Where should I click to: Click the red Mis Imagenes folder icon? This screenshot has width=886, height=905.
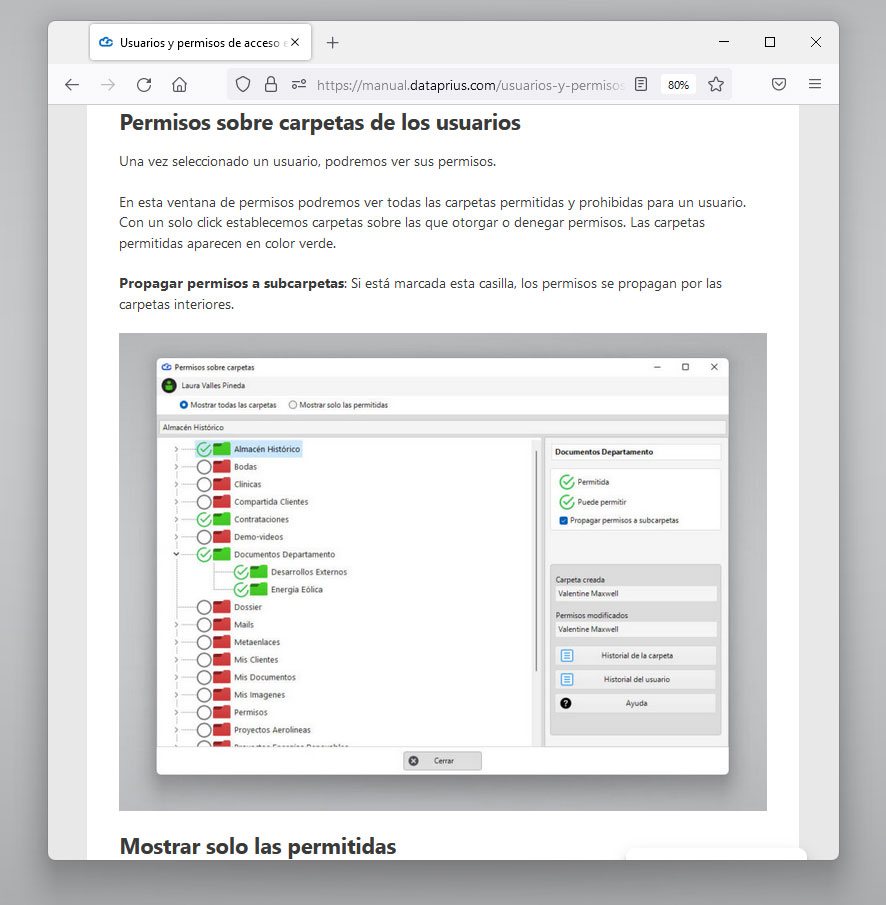tap(222, 694)
